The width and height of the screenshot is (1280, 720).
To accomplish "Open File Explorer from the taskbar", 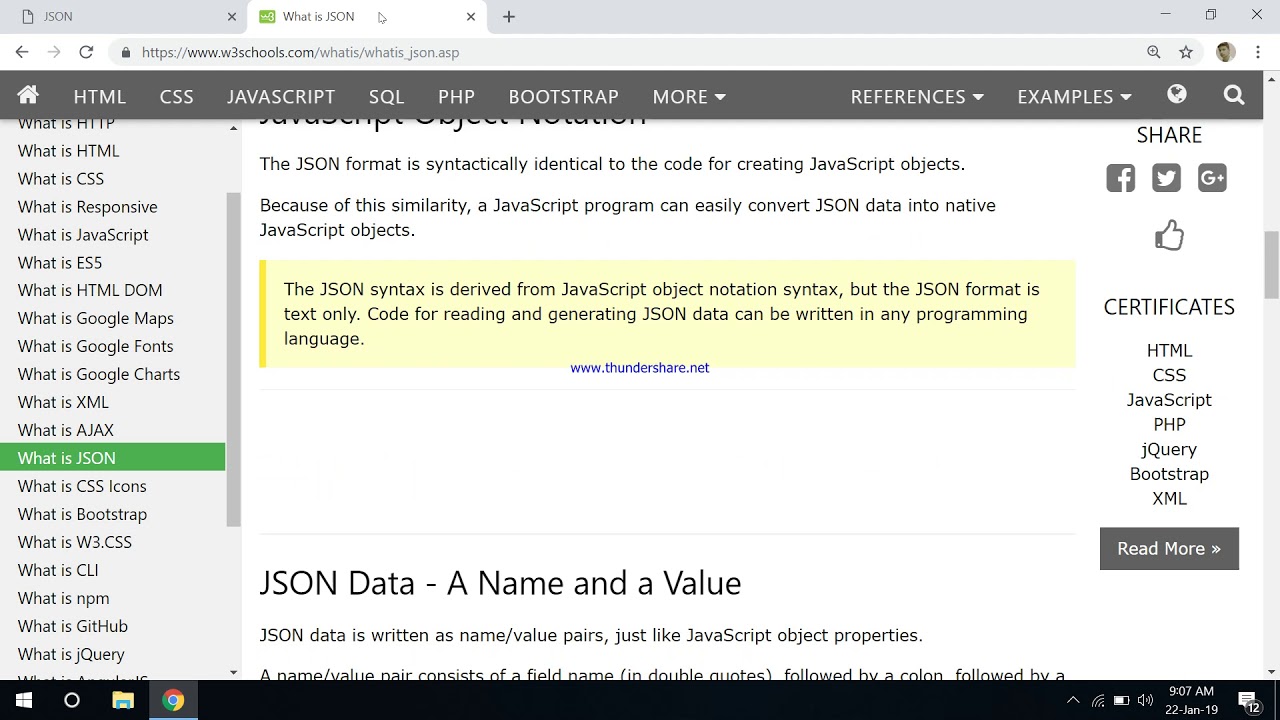I will tap(123, 700).
